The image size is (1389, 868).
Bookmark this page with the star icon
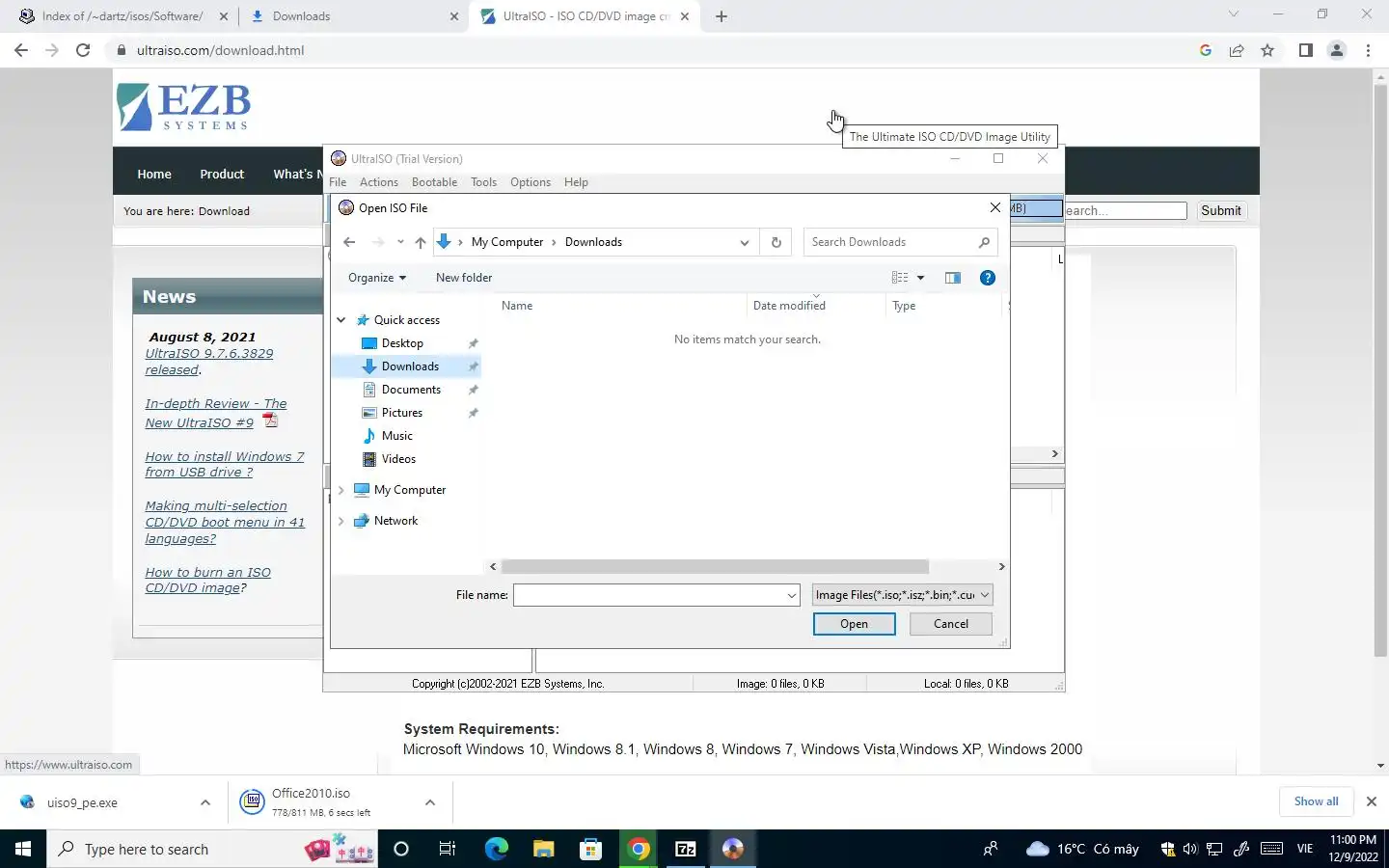[1267, 50]
